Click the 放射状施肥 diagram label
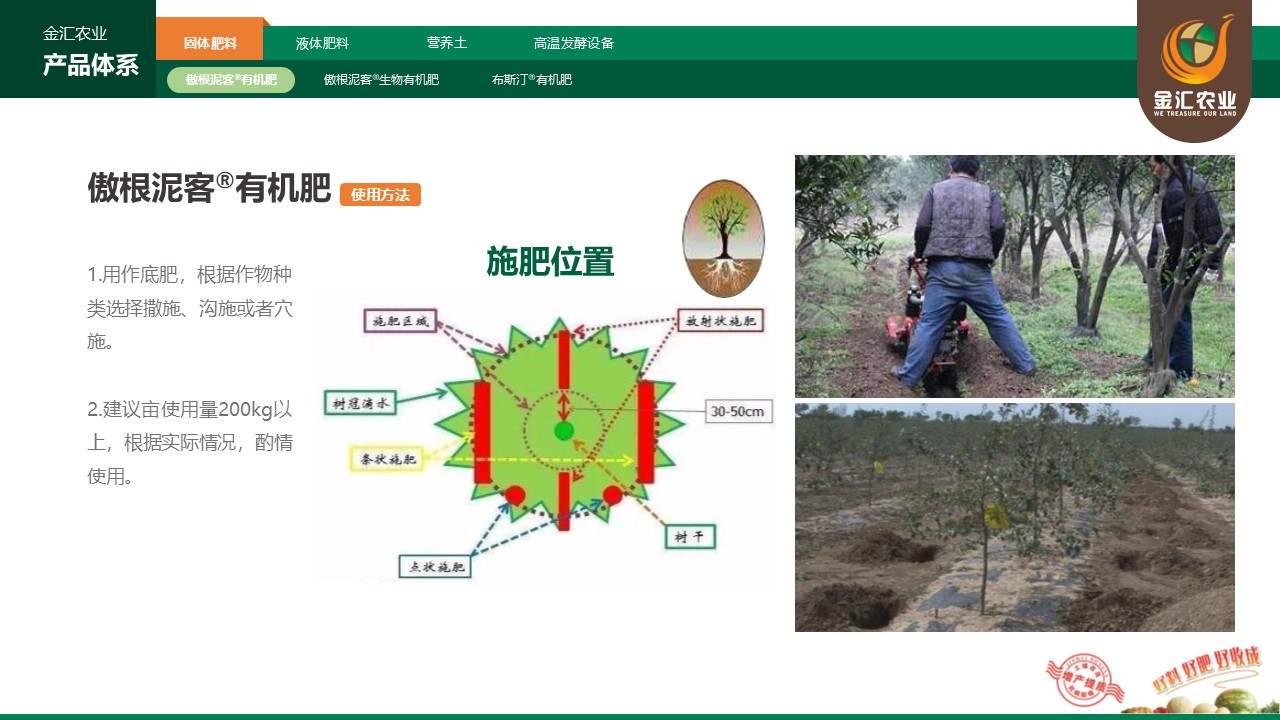Screen dimensions: 1280x720 tap(721, 321)
